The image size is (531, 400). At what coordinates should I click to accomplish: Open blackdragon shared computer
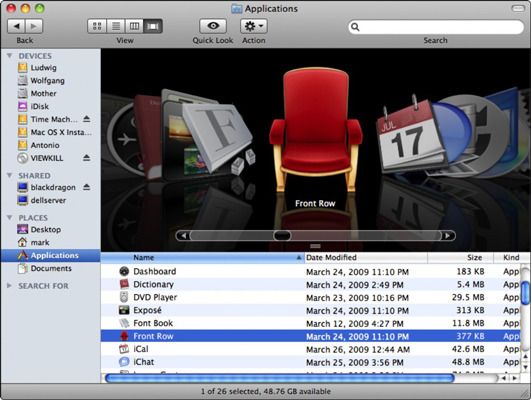[46, 187]
